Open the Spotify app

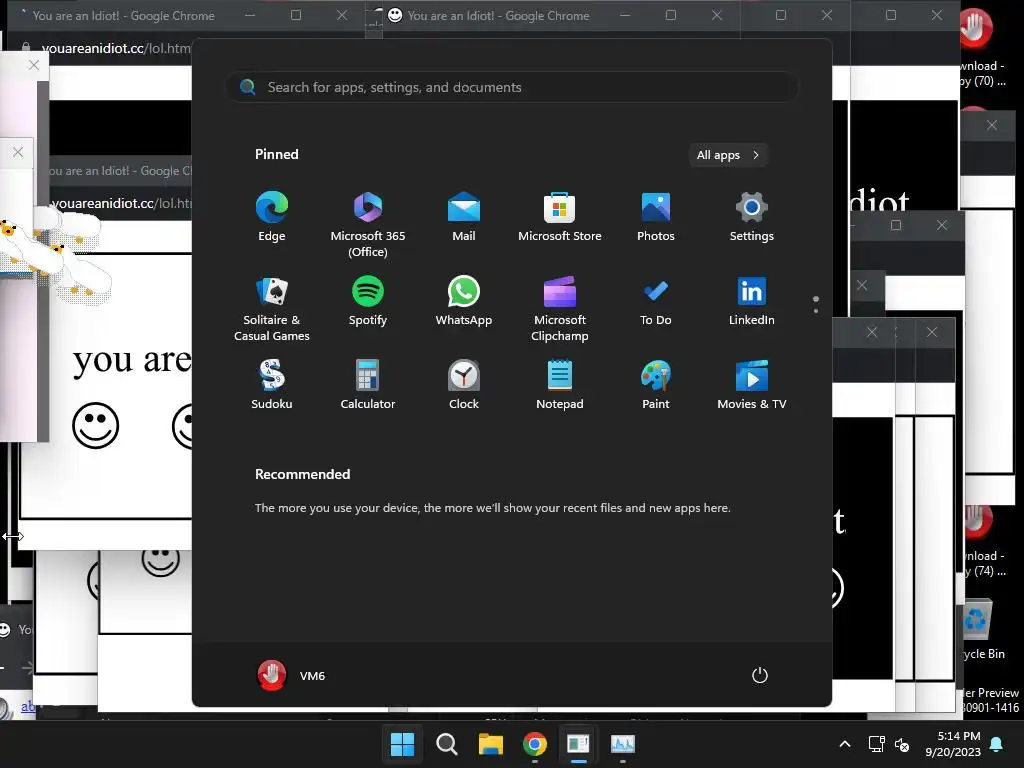tap(368, 301)
